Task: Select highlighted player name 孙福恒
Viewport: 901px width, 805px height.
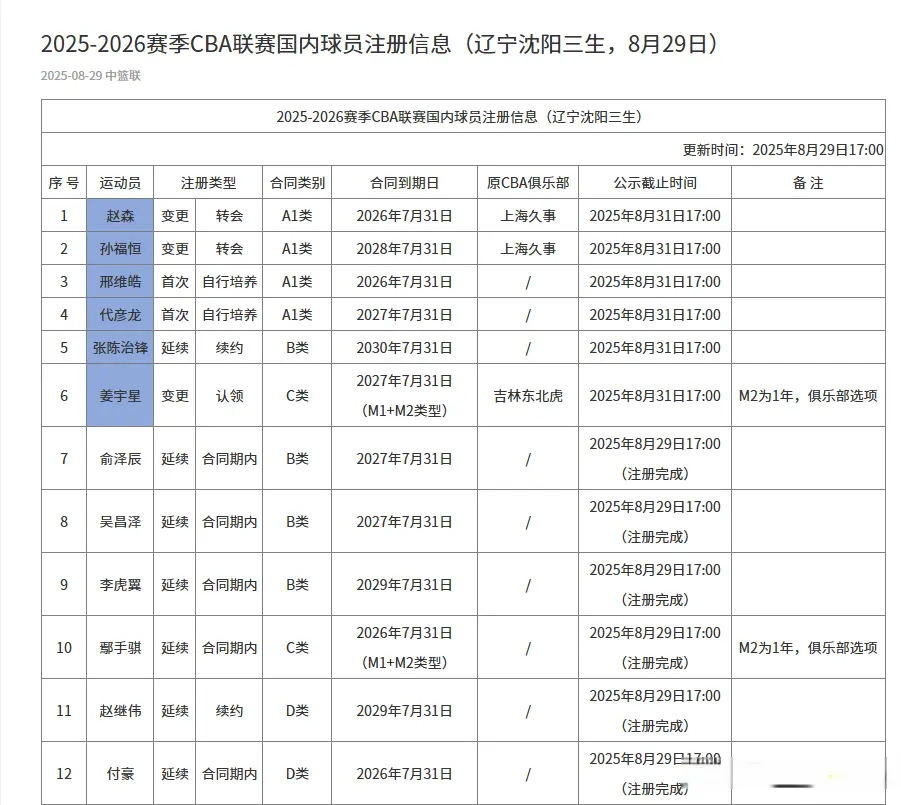Action: [120, 249]
